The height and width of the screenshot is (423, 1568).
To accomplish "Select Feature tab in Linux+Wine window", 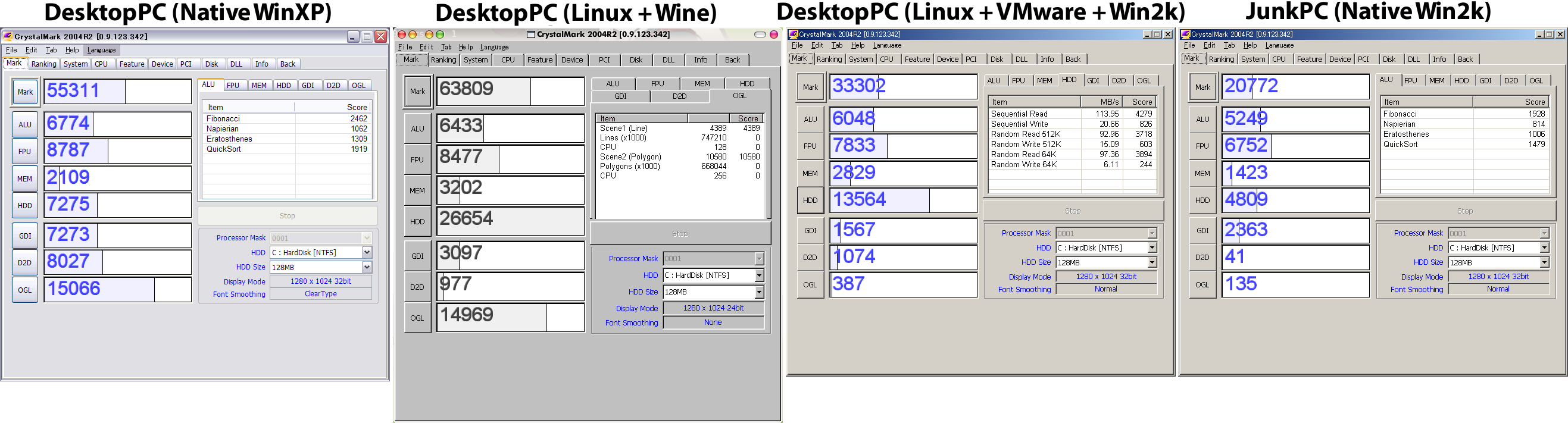I will pos(540,59).
